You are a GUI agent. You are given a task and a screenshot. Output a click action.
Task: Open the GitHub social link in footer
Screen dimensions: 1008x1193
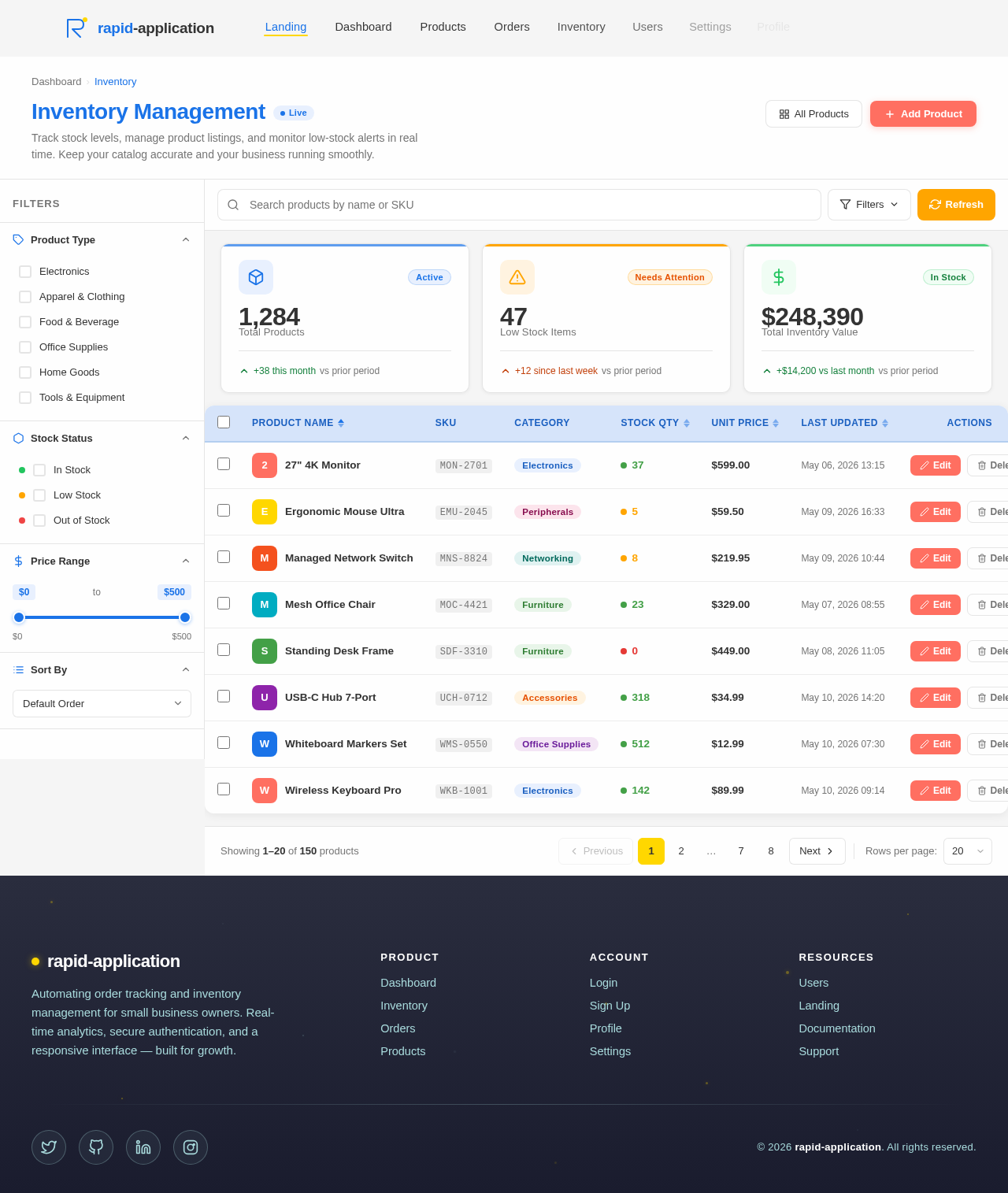click(x=96, y=1147)
